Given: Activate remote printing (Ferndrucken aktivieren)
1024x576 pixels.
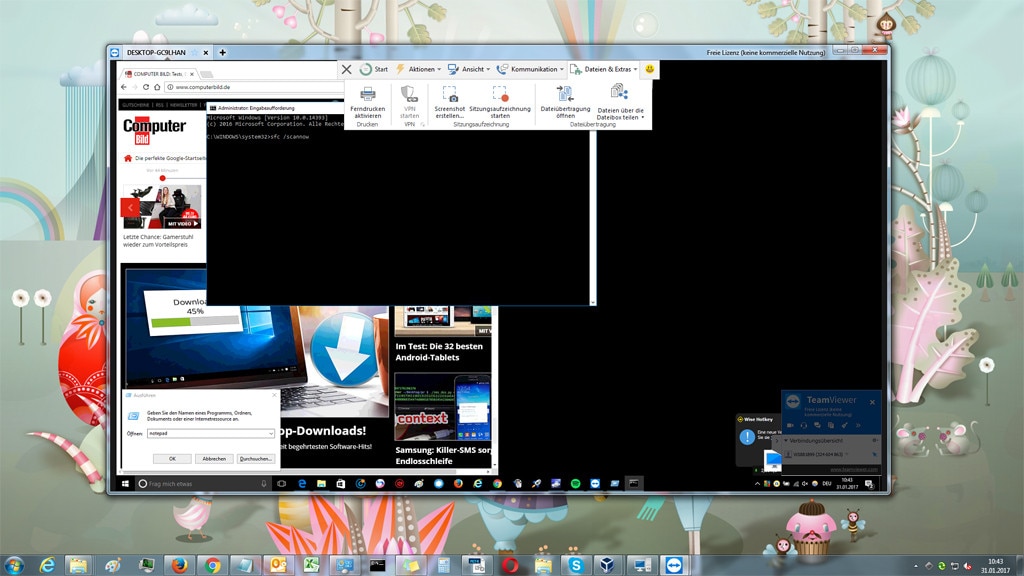Looking at the screenshot, I should coord(368,103).
